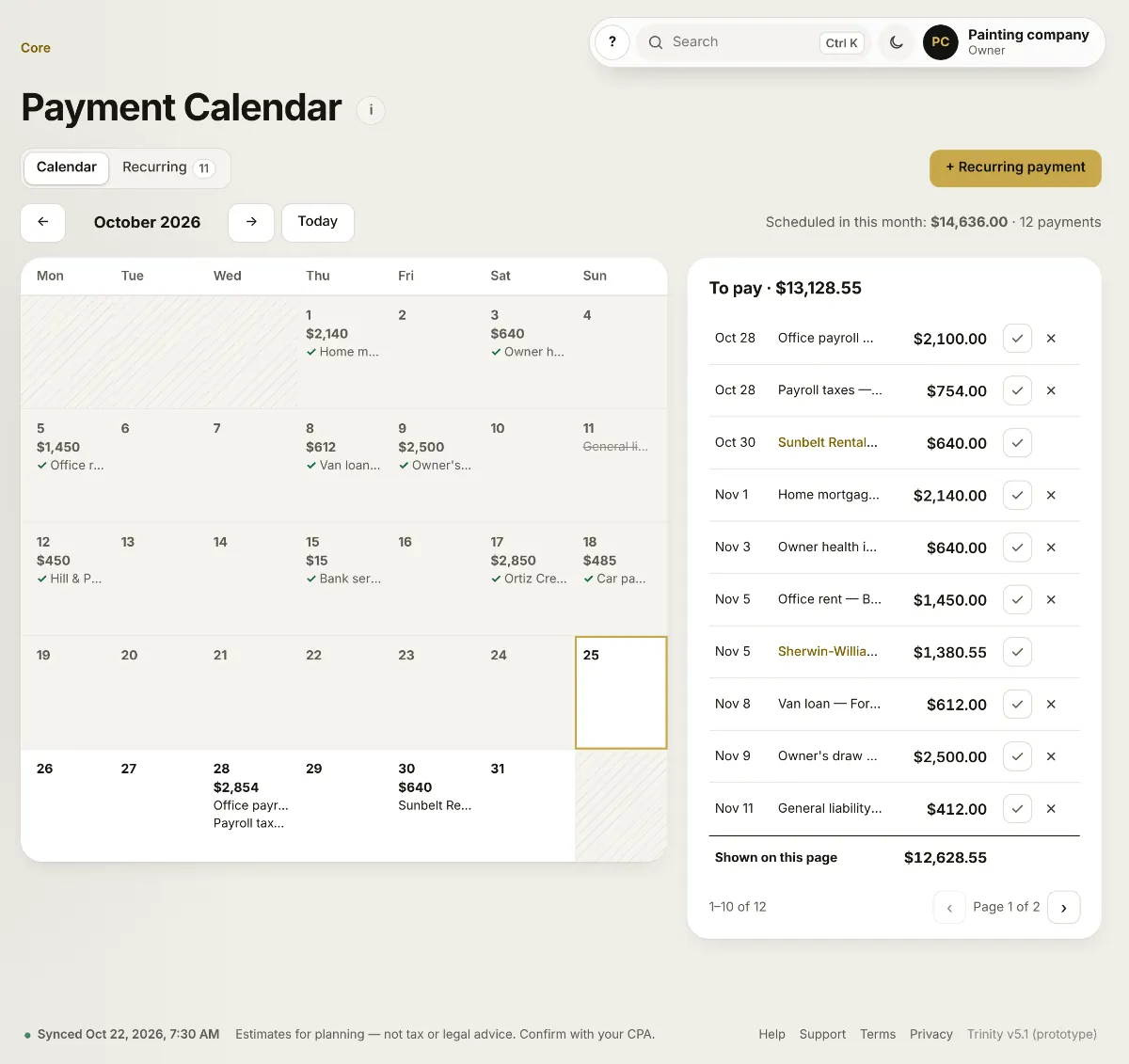Image resolution: width=1129 pixels, height=1064 pixels.
Task: Dismiss General liability Nov 11 row
Action: click(x=1051, y=808)
